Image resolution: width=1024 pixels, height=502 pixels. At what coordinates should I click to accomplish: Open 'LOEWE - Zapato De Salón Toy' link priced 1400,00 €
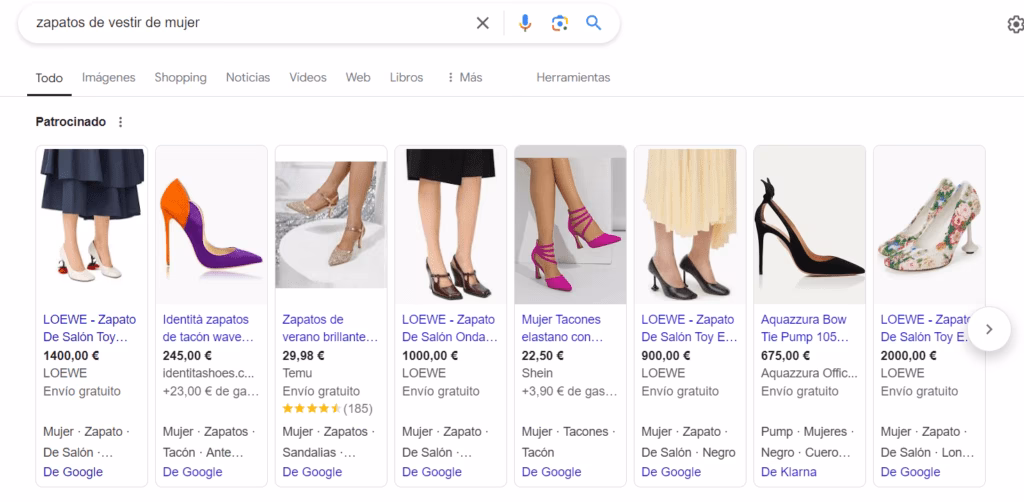pyautogui.click(x=89, y=328)
